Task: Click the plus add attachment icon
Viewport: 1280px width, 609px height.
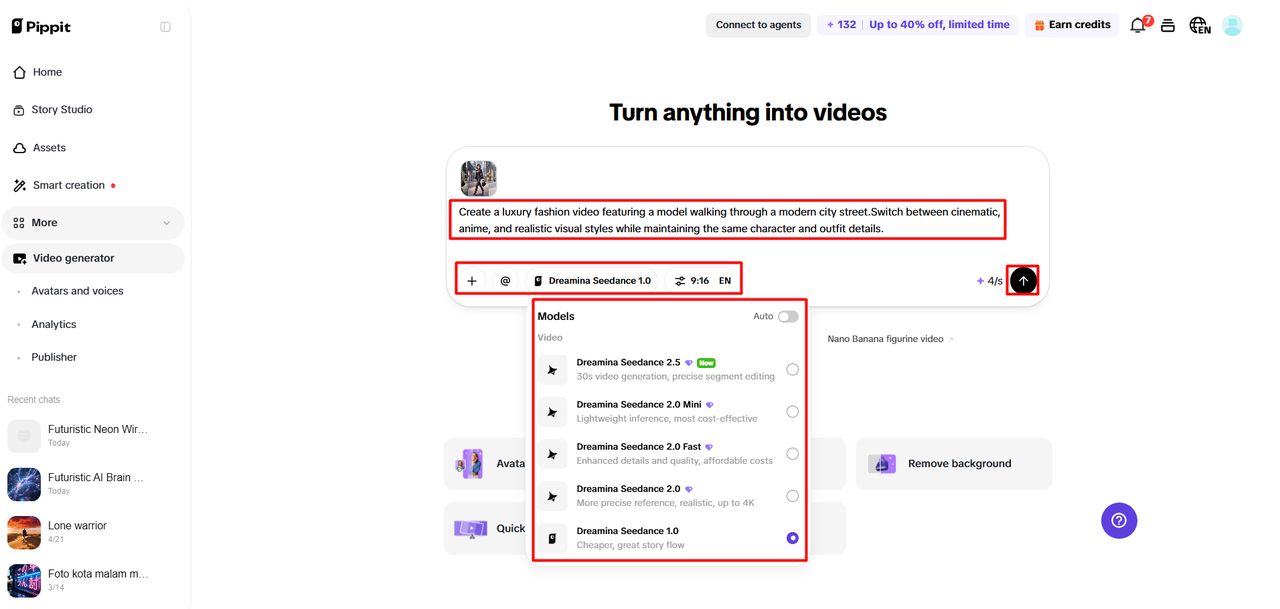Action: coord(472,281)
